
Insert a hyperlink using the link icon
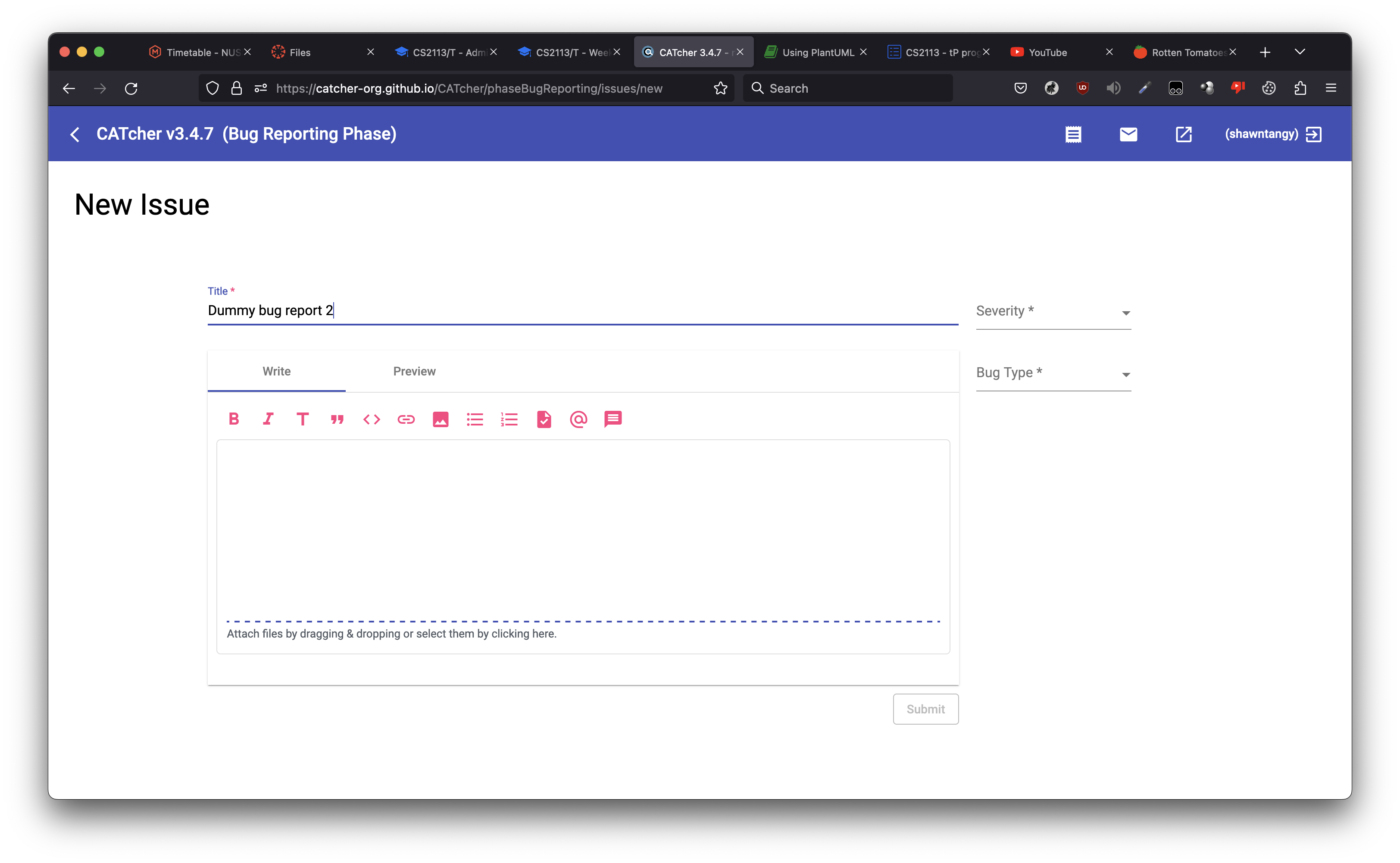(x=406, y=419)
